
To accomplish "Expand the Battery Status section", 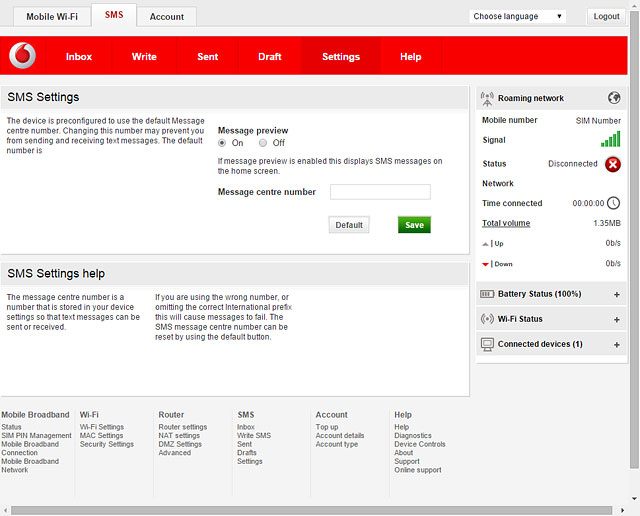I will click(616, 294).
